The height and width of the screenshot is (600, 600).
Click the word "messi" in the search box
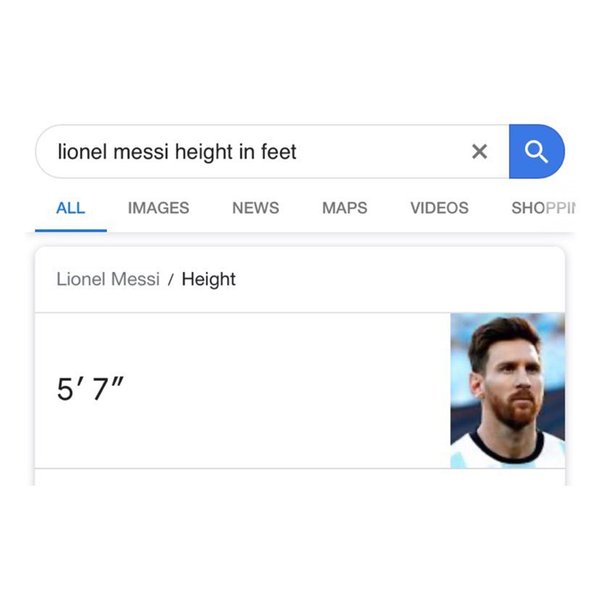141,152
